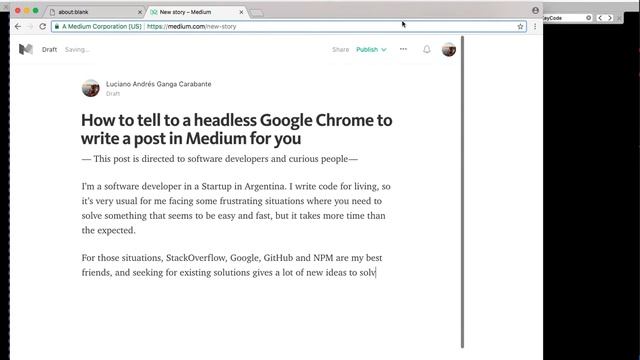Screen dimensions: 640x360
Task: Bookmark this page with the star icon
Action: coord(520,27)
